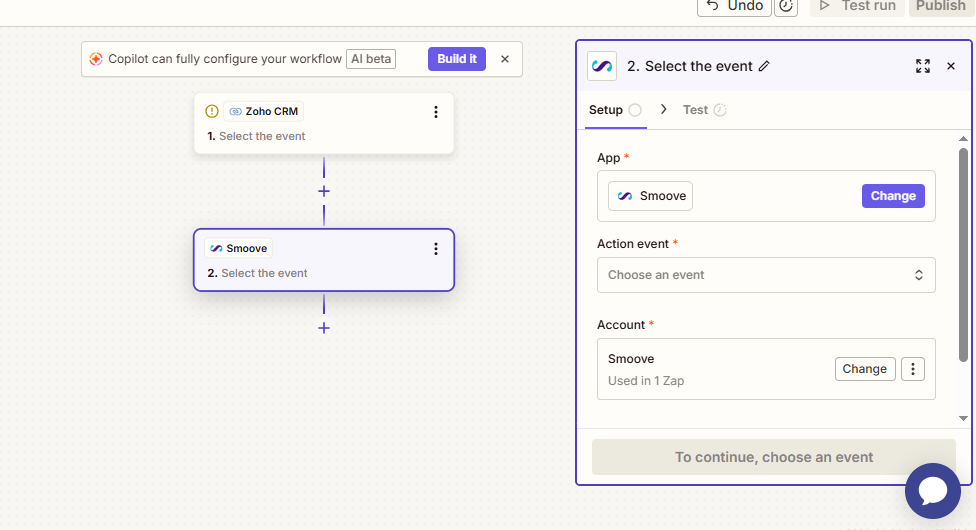Dismiss the Copilot suggestion banner
The image size is (976, 530).
(505, 59)
